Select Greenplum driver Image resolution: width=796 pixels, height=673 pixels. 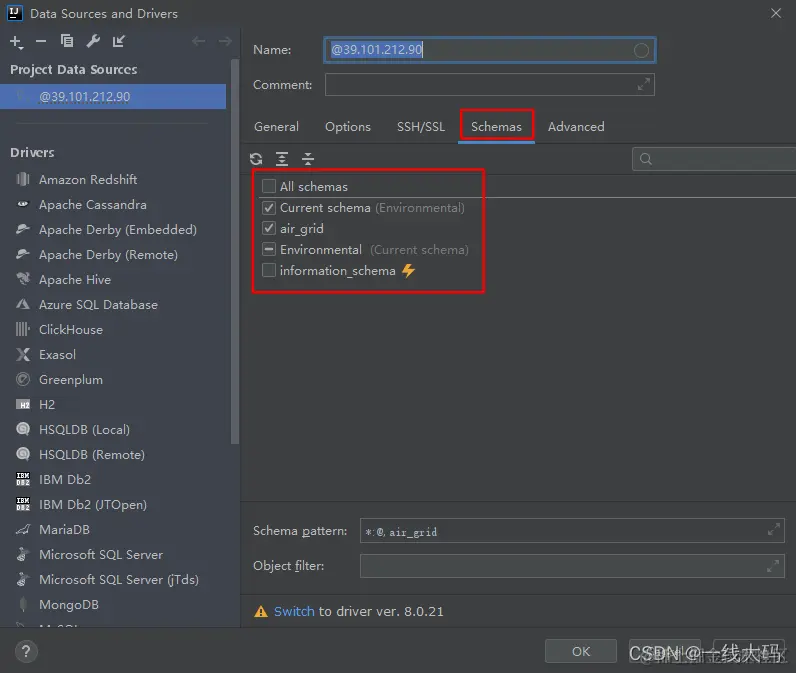(71, 380)
